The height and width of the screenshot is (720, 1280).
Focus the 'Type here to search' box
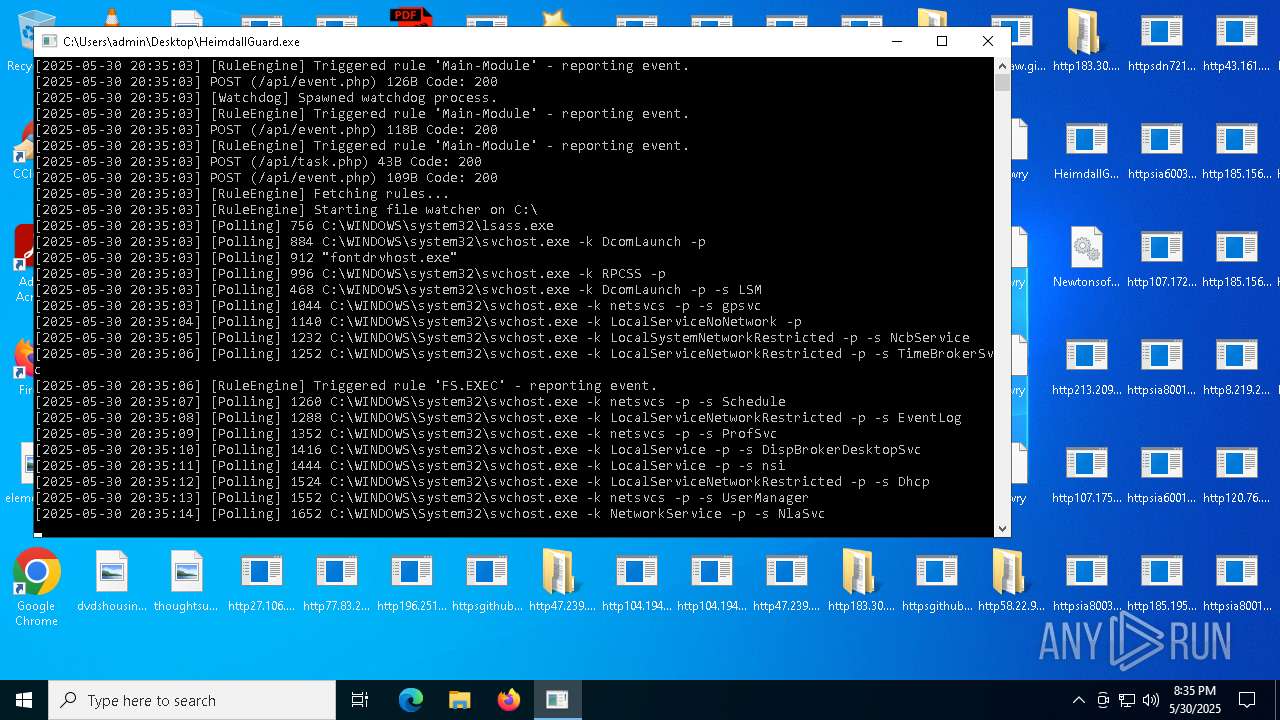[x=192, y=700]
